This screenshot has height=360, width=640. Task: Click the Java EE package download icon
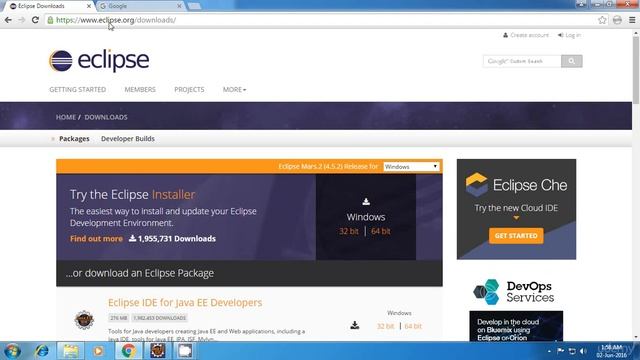click(x=355, y=325)
